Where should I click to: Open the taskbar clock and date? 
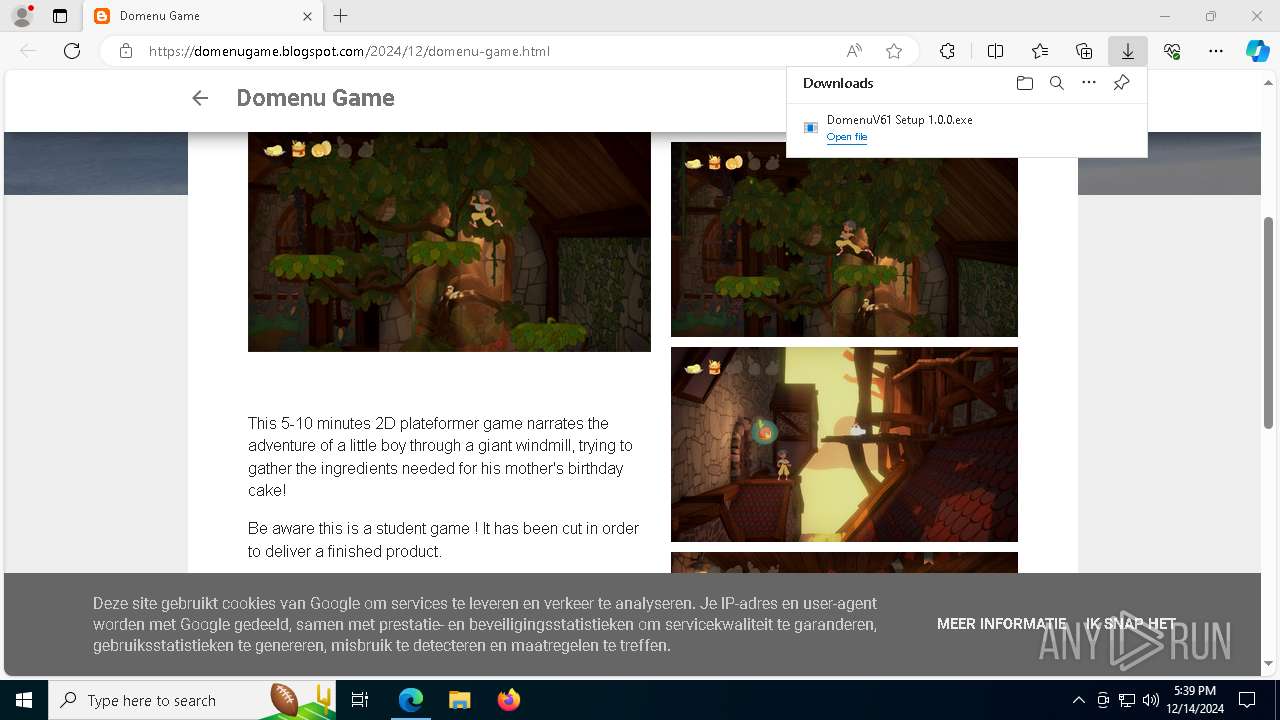[1195, 700]
